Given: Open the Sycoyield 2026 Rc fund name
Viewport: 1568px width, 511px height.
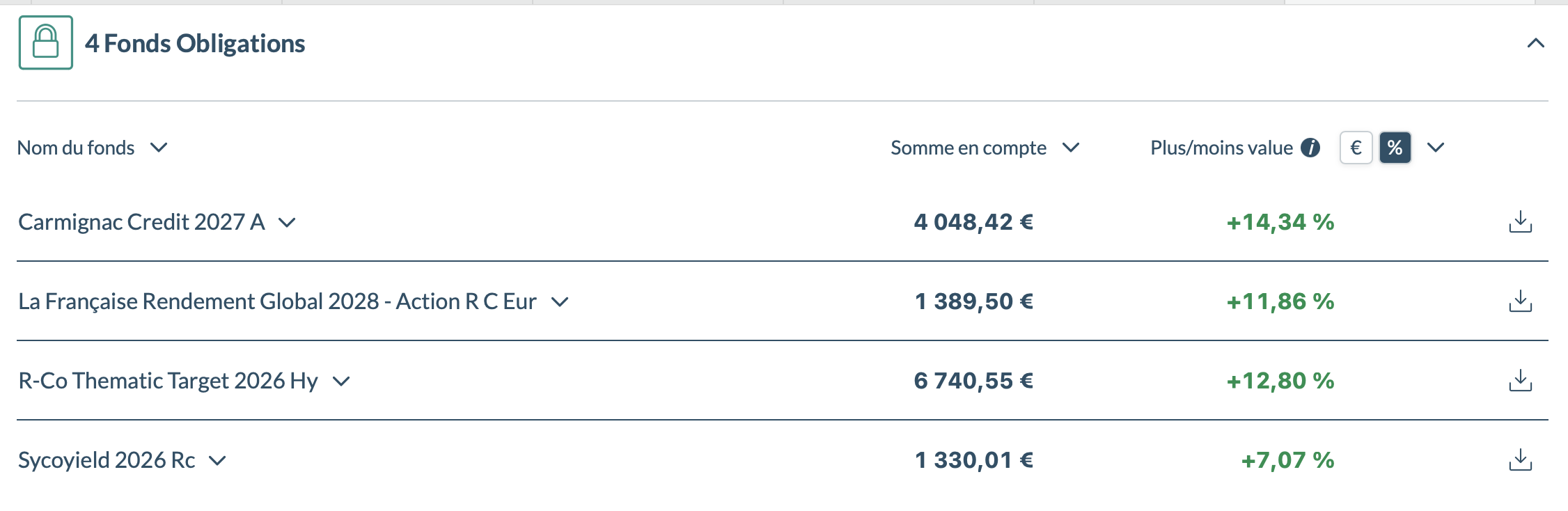Looking at the screenshot, I should pyautogui.click(x=107, y=460).
